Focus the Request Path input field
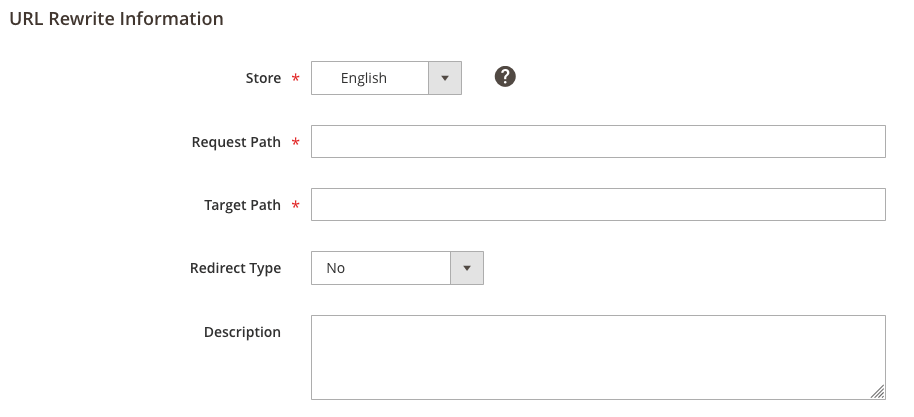Screen dimensions: 914x417 pos(598,141)
